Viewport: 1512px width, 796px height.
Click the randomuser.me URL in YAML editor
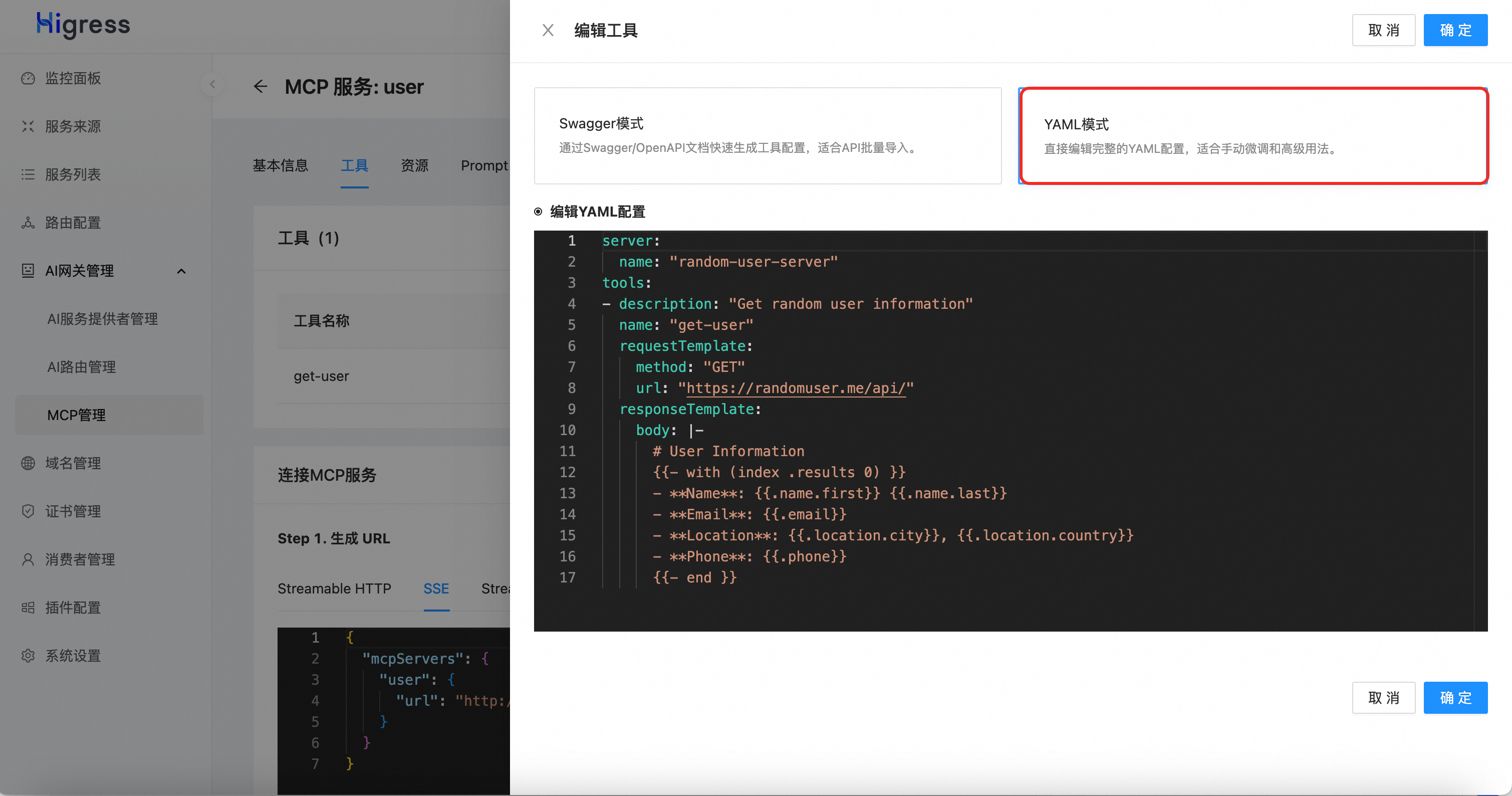click(795, 388)
